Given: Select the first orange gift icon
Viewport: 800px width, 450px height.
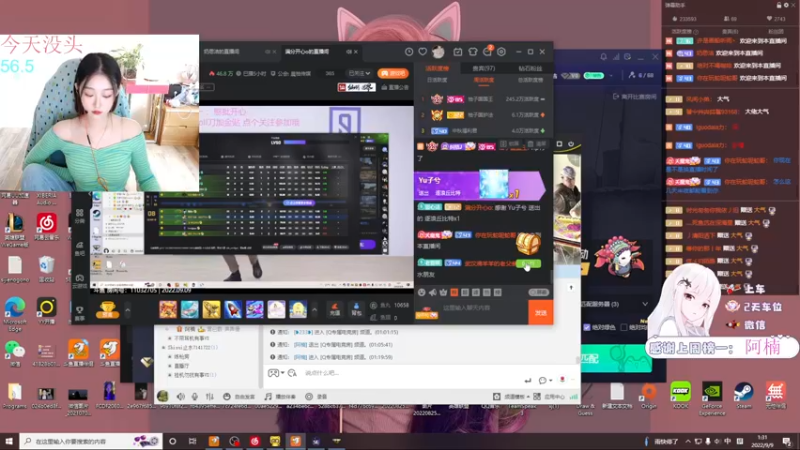Looking at the screenshot, I should coord(168,309).
